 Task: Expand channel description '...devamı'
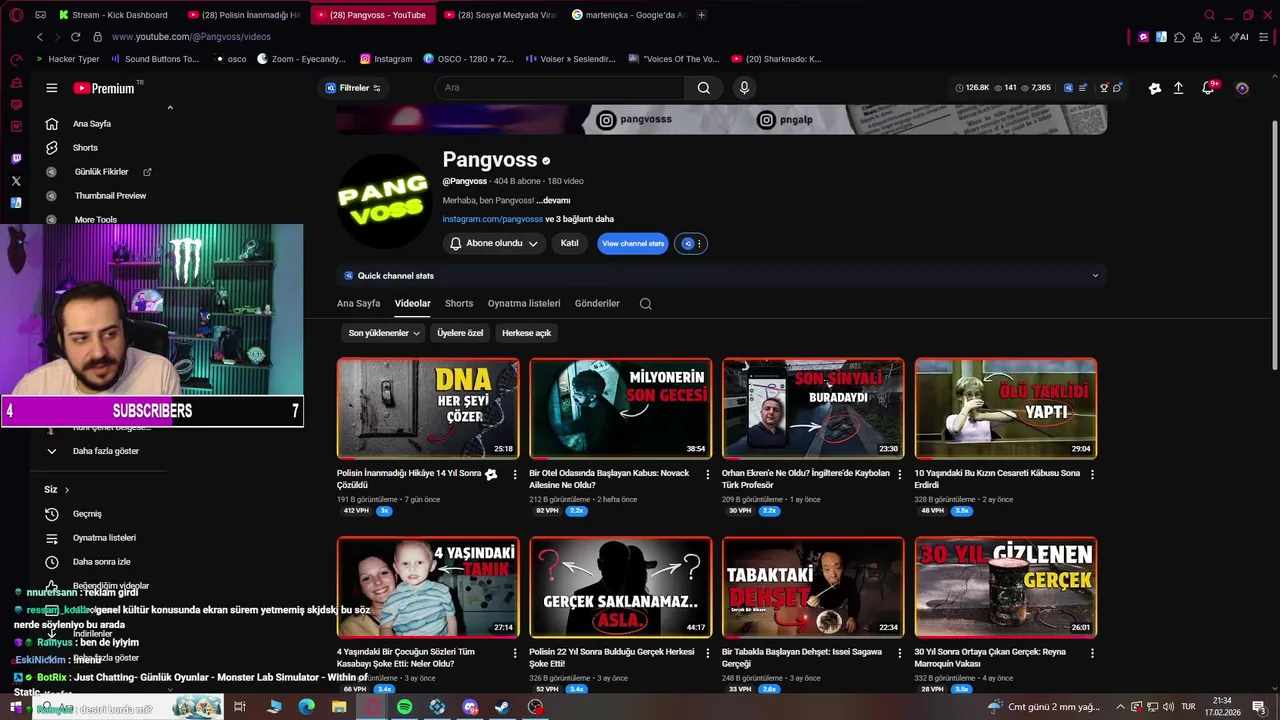click(553, 201)
